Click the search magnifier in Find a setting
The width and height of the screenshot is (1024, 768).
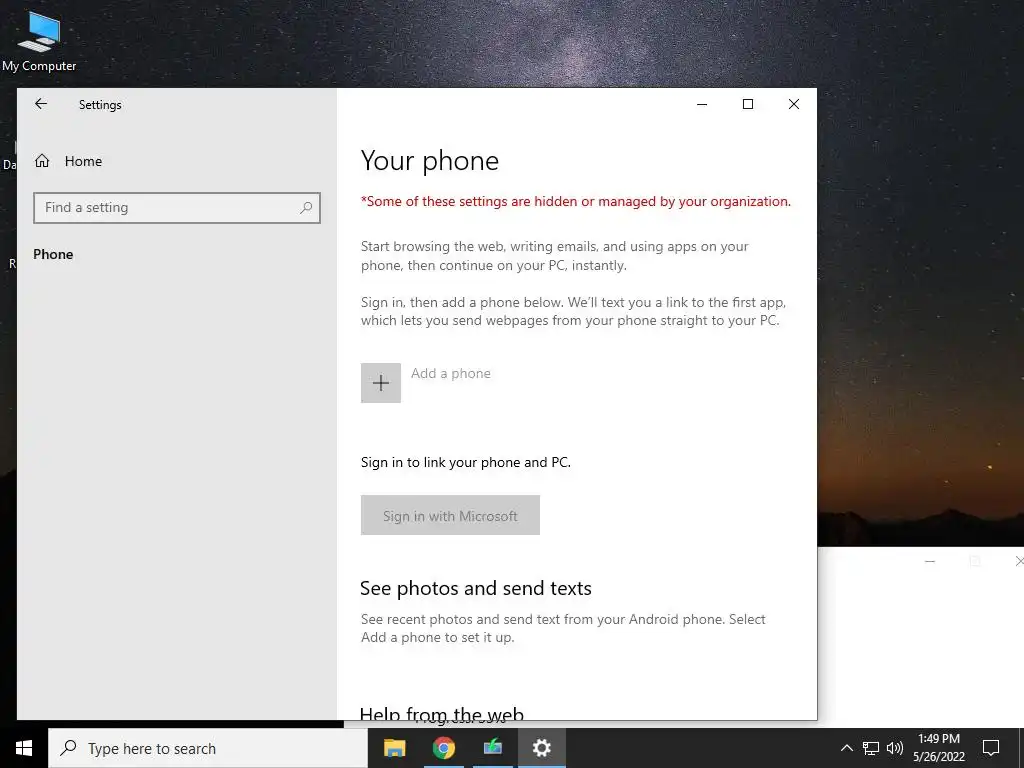coord(306,208)
